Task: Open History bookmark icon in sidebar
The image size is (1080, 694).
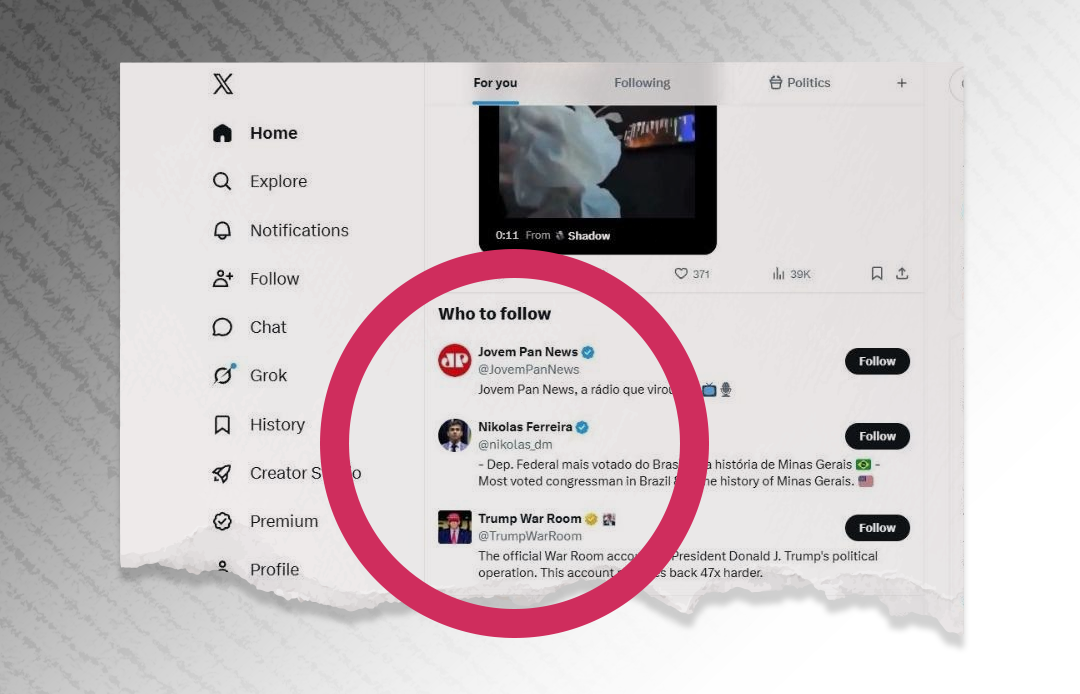Action: 222,424
